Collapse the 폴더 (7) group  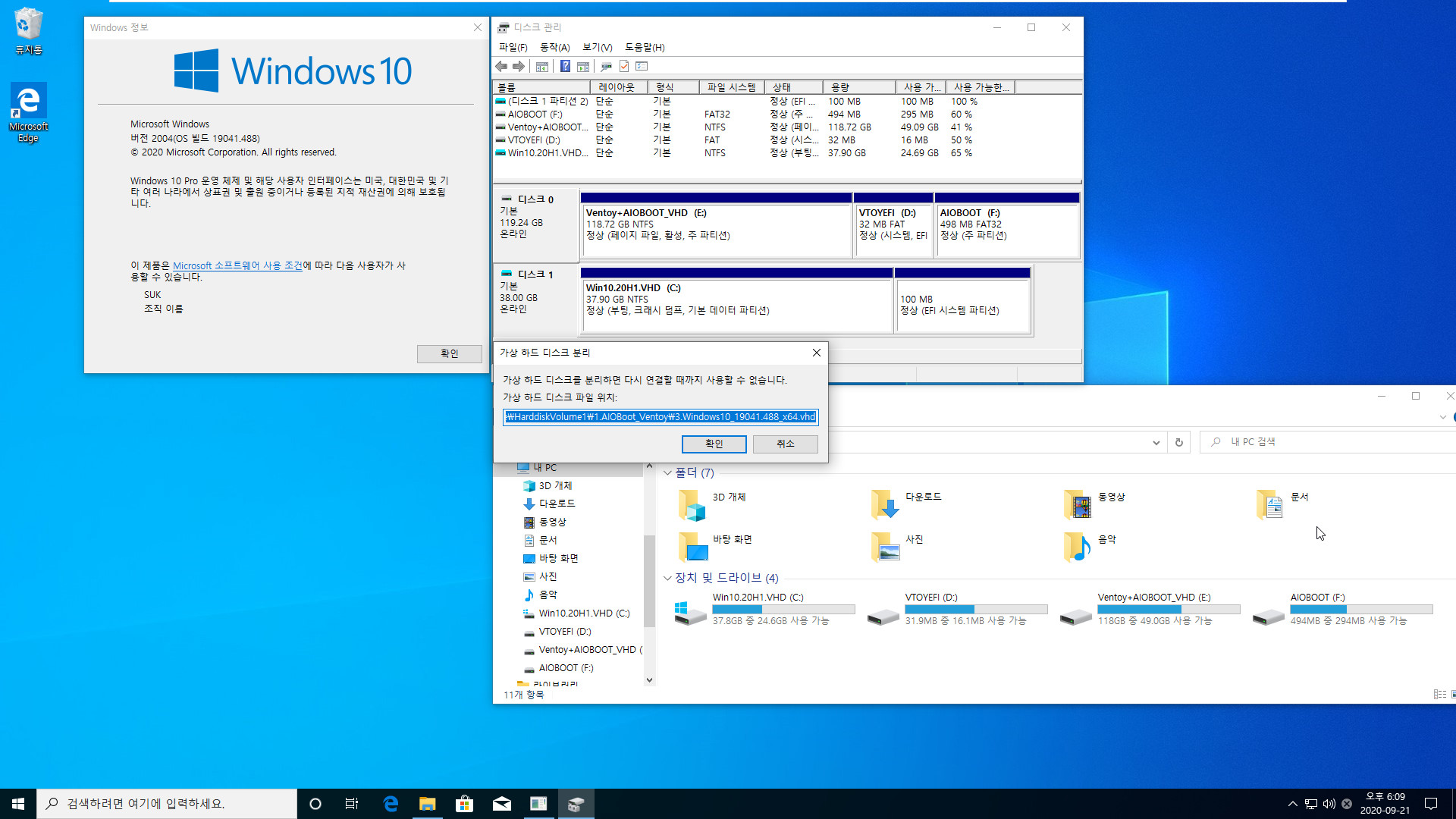667,472
